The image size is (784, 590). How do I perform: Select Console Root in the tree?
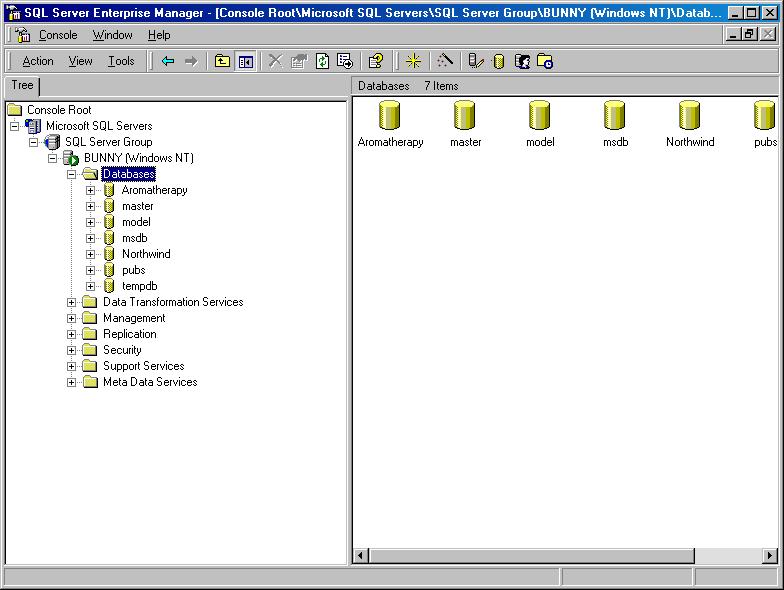(59, 110)
